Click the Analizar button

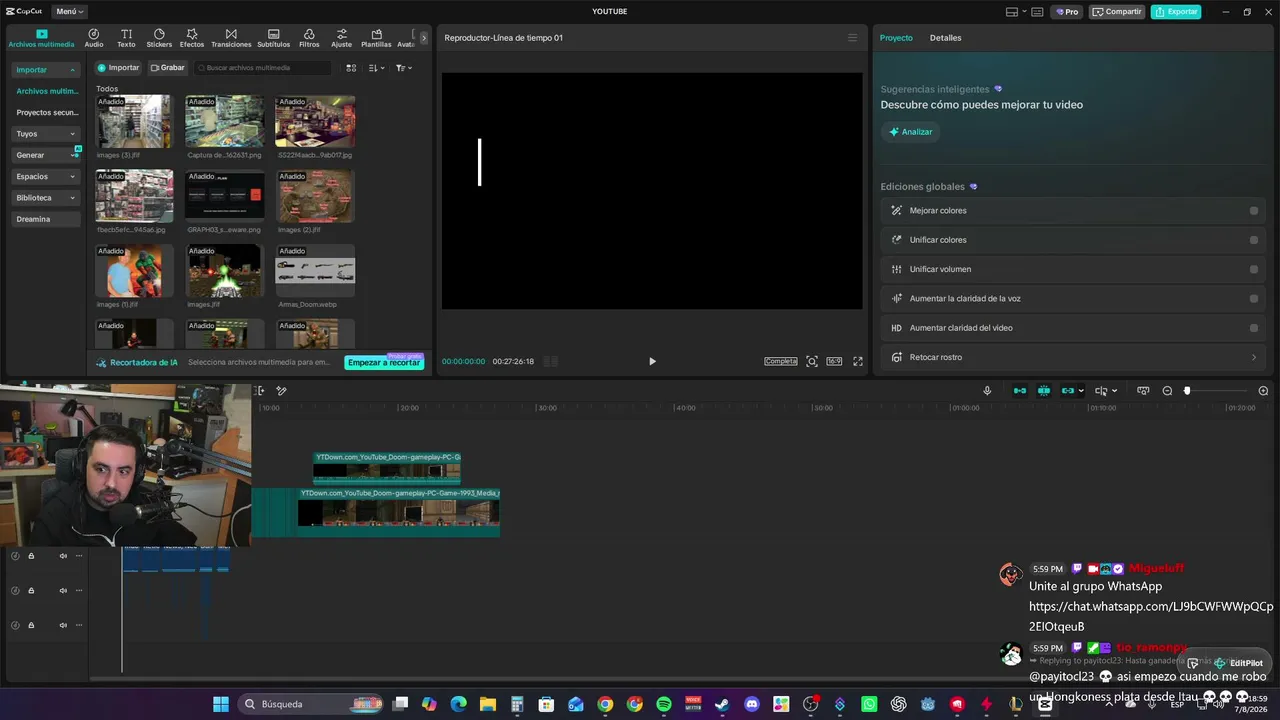(910, 132)
